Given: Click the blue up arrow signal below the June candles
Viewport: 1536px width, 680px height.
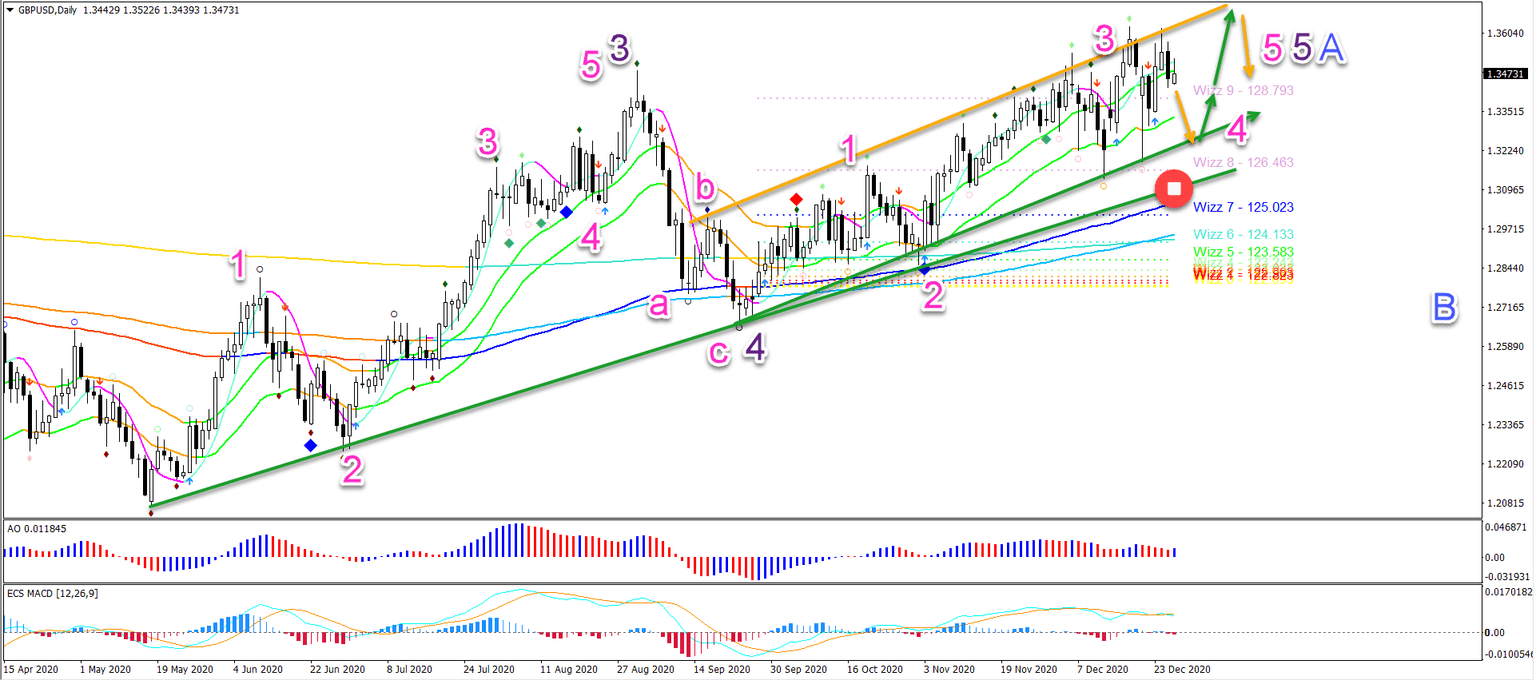Looking at the screenshot, I should (x=355, y=425).
